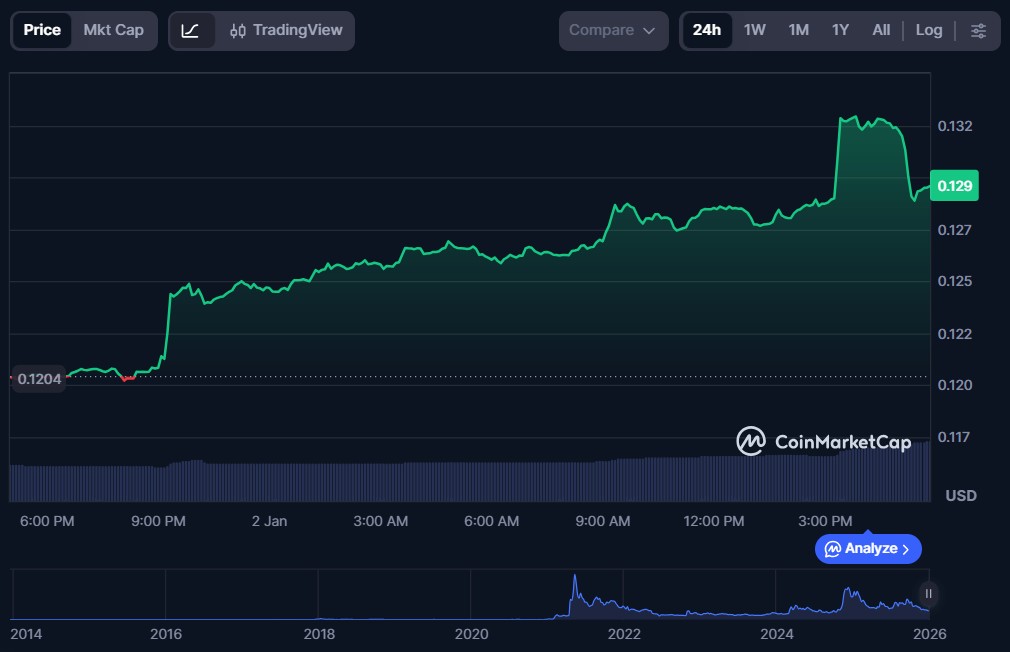This screenshot has height=652, width=1010.
Task: Toggle Price view
Action: click(x=42, y=30)
